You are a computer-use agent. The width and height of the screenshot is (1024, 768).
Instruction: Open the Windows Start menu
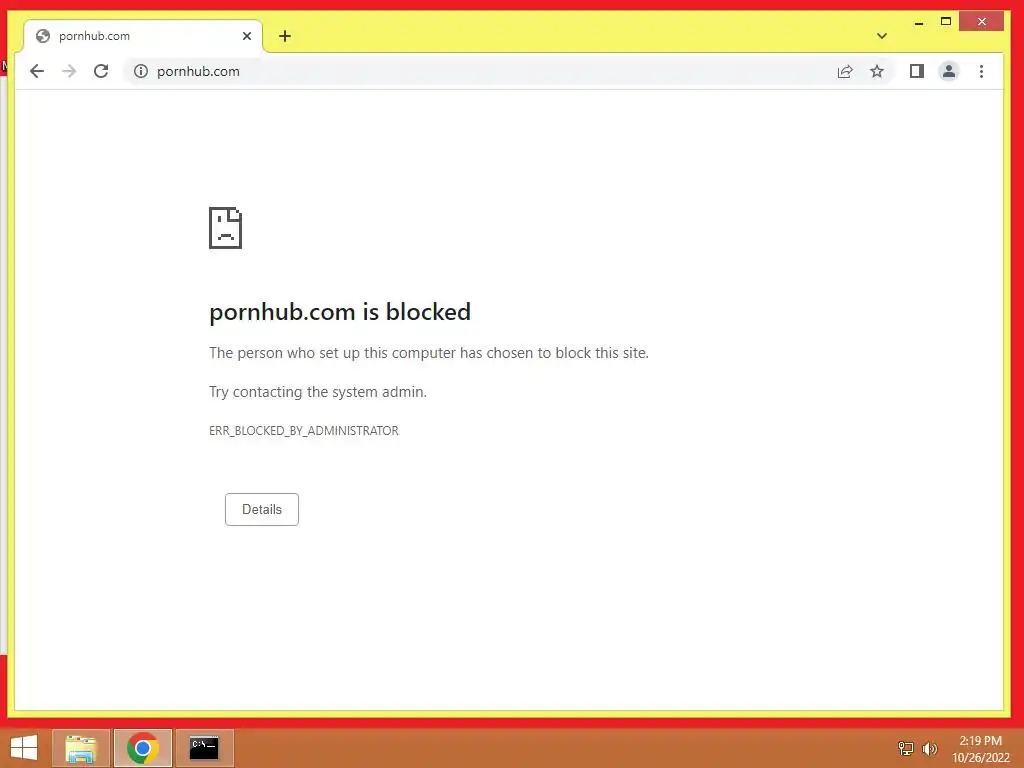pos(24,748)
